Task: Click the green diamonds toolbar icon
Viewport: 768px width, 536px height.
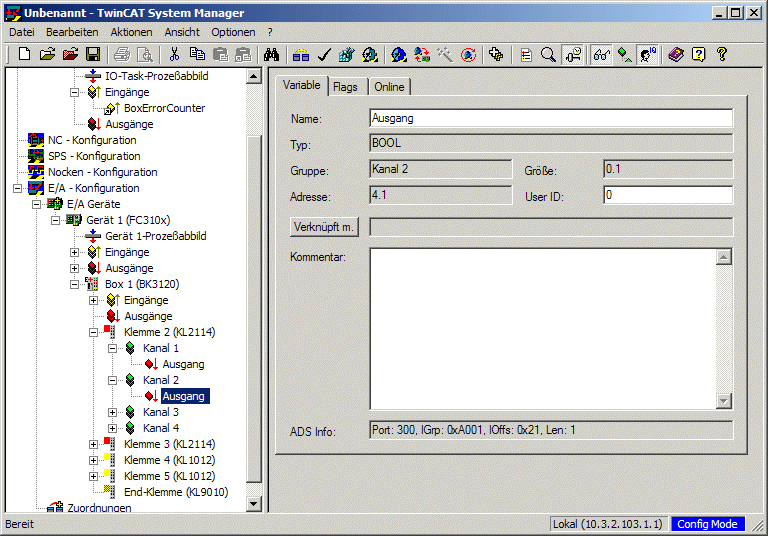Action: point(624,54)
